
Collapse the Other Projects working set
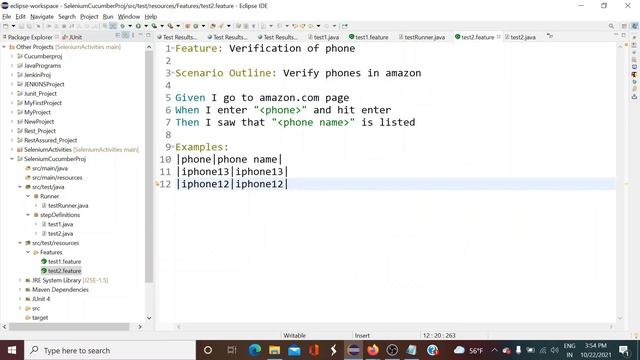point(4,47)
